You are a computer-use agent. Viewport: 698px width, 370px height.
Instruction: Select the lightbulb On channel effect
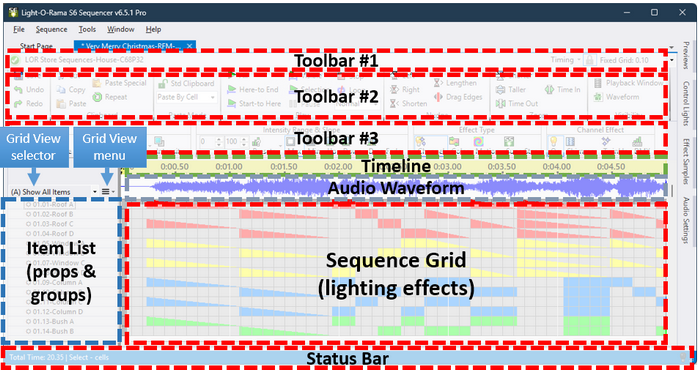click(x=553, y=142)
